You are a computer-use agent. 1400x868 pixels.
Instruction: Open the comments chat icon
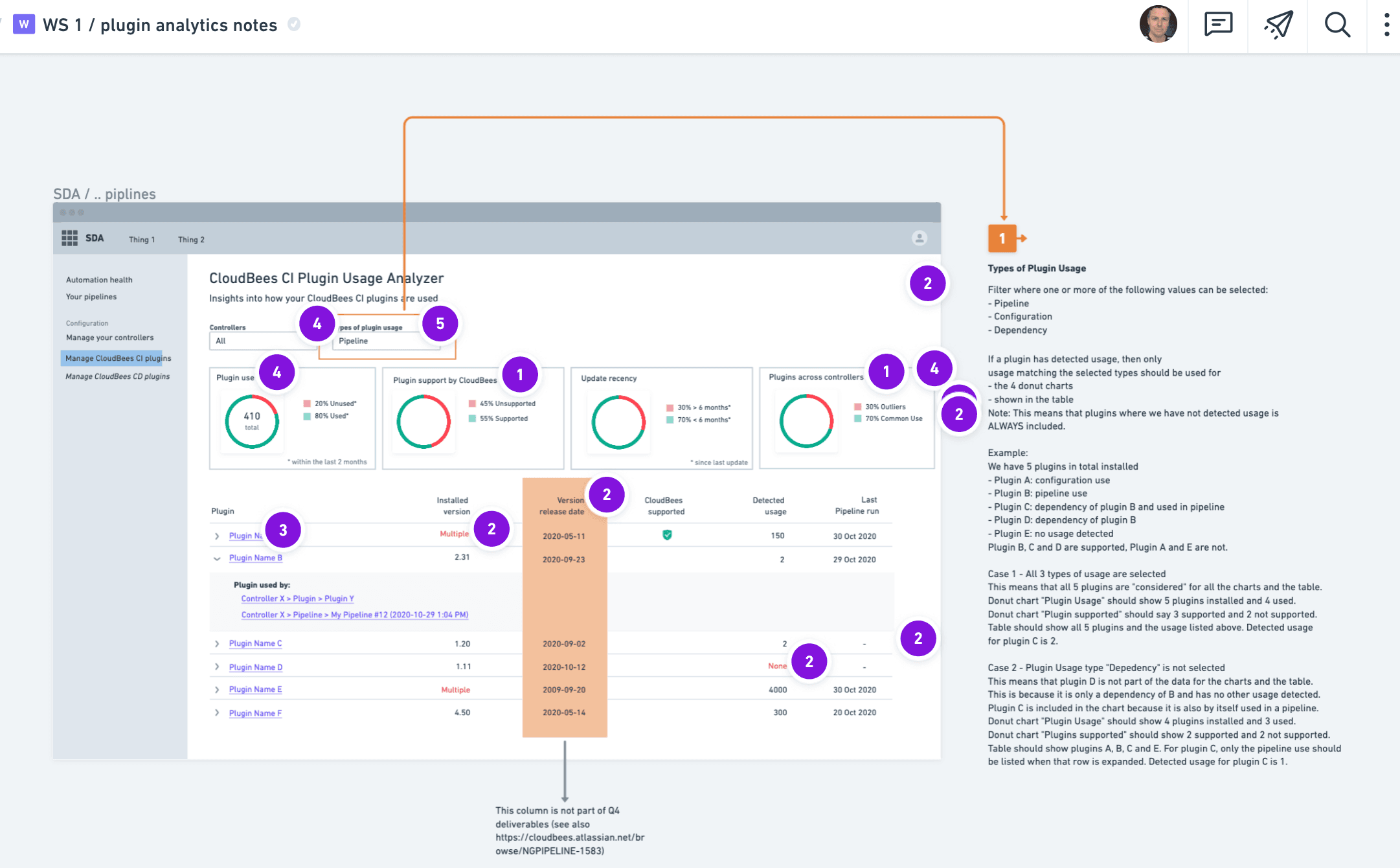tap(1218, 25)
